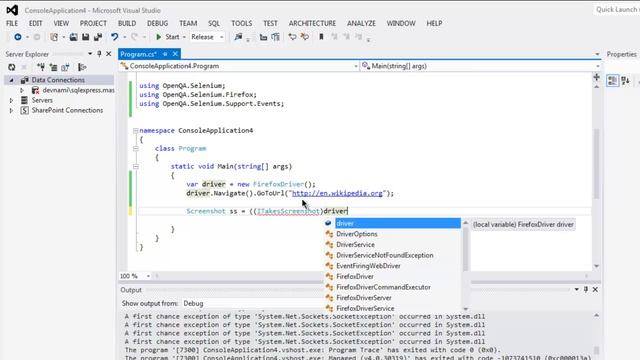This screenshot has width=640, height=360.
Task: Click the Connect to Server icon
Action: pos(53,67)
